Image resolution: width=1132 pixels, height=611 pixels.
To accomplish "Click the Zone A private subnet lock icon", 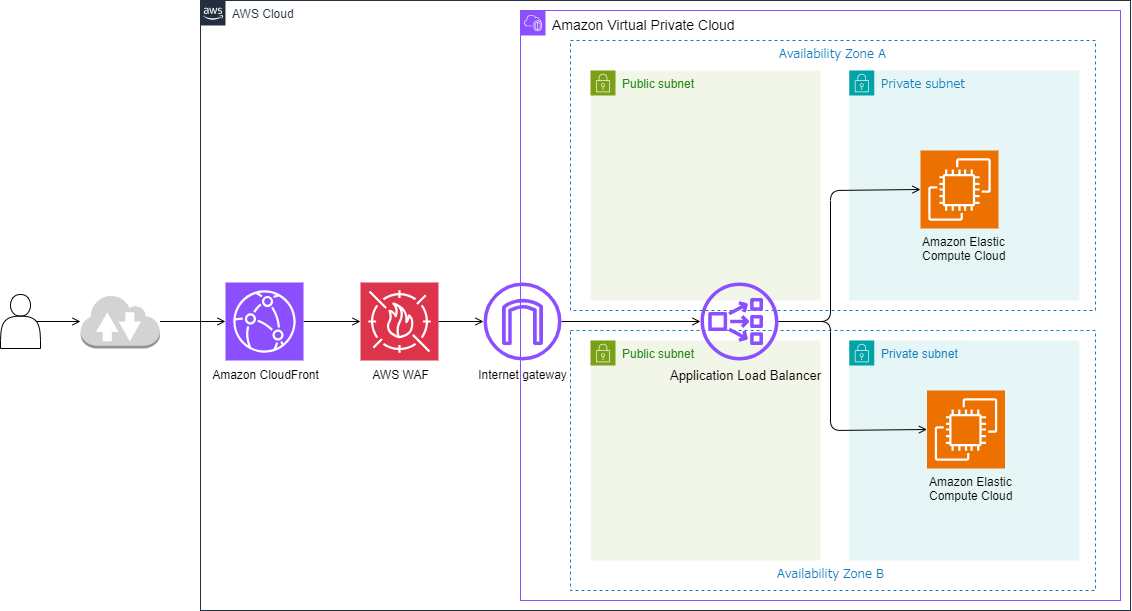I will click(861, 83).
